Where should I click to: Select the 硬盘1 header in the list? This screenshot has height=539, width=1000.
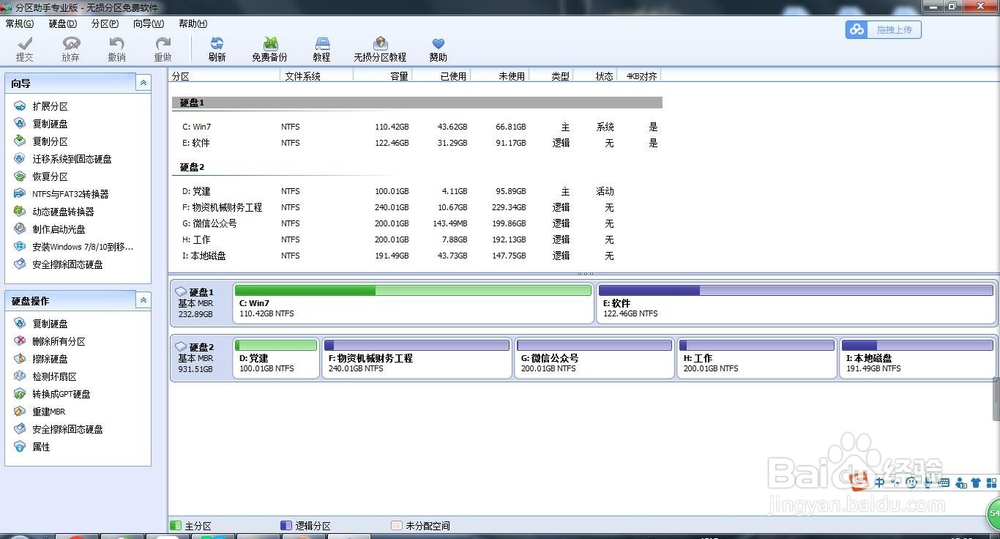[x=417, y=103]
